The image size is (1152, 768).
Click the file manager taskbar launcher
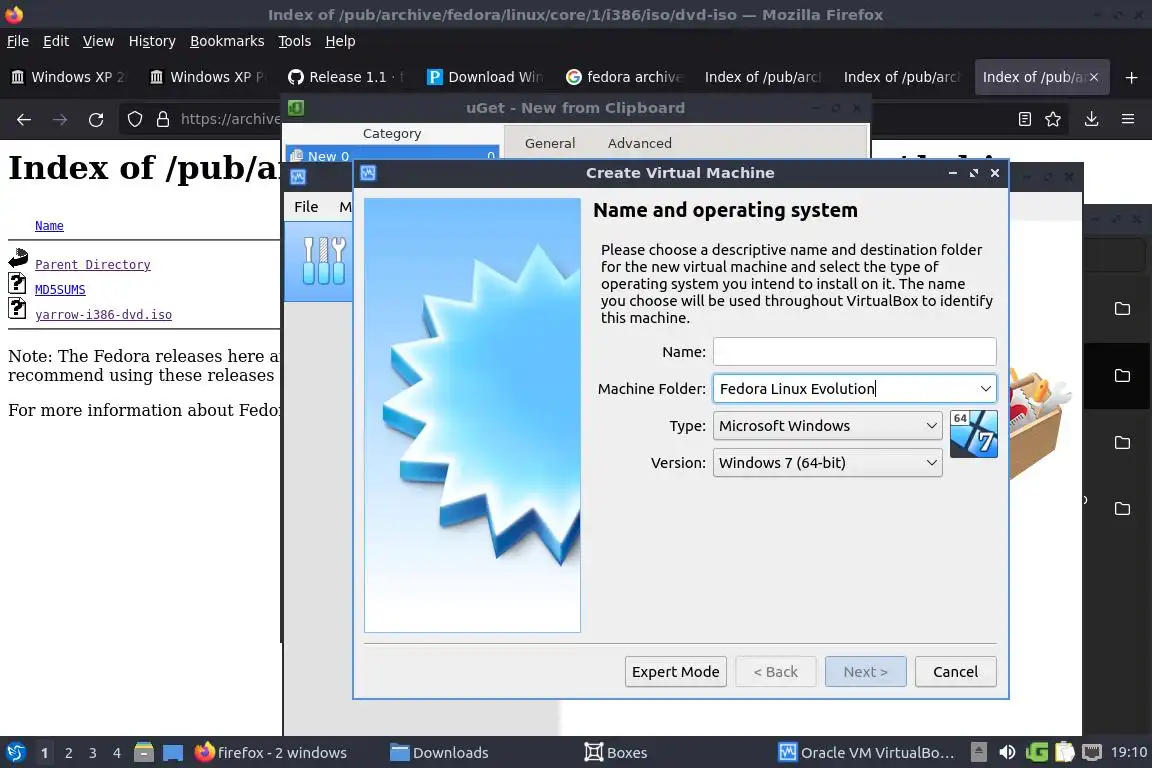pyautogui.click(x=144, y=752)
